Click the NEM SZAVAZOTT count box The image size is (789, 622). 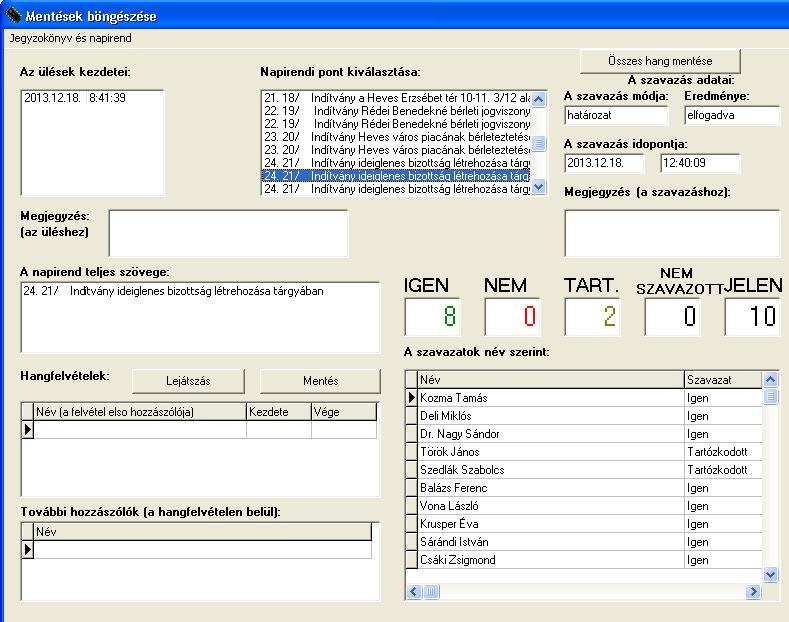672,317
